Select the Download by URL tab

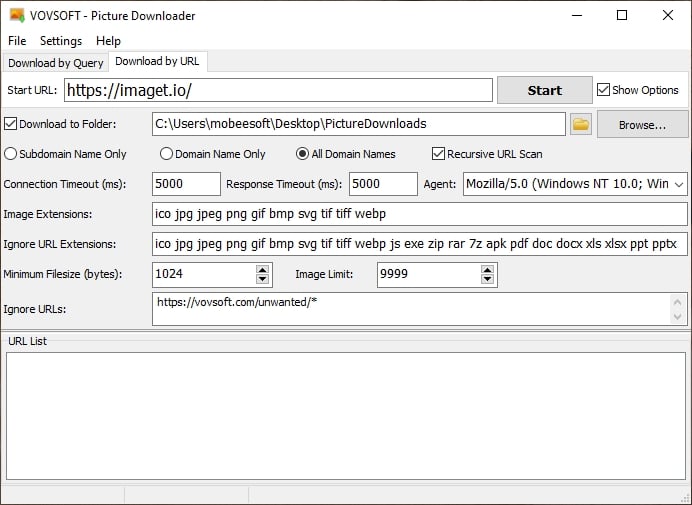click(x=157, y=61)
